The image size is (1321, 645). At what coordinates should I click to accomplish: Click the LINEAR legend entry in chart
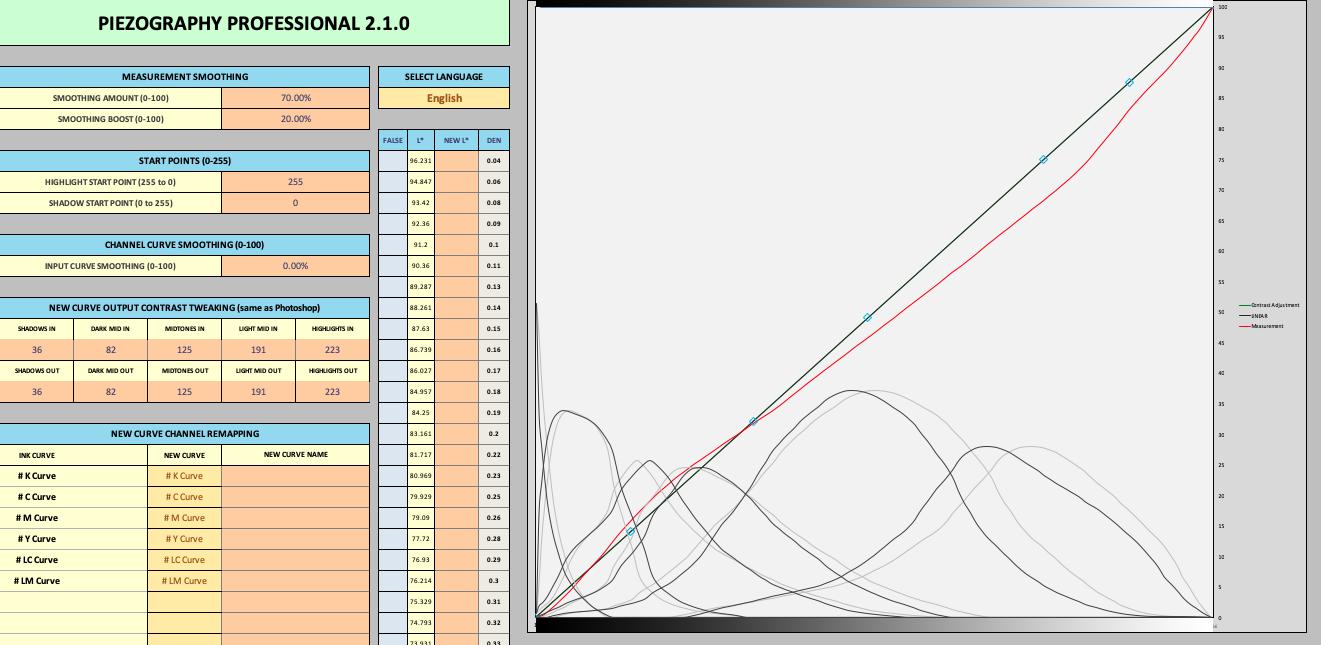pyautogui.click(x=1254, y=316)
